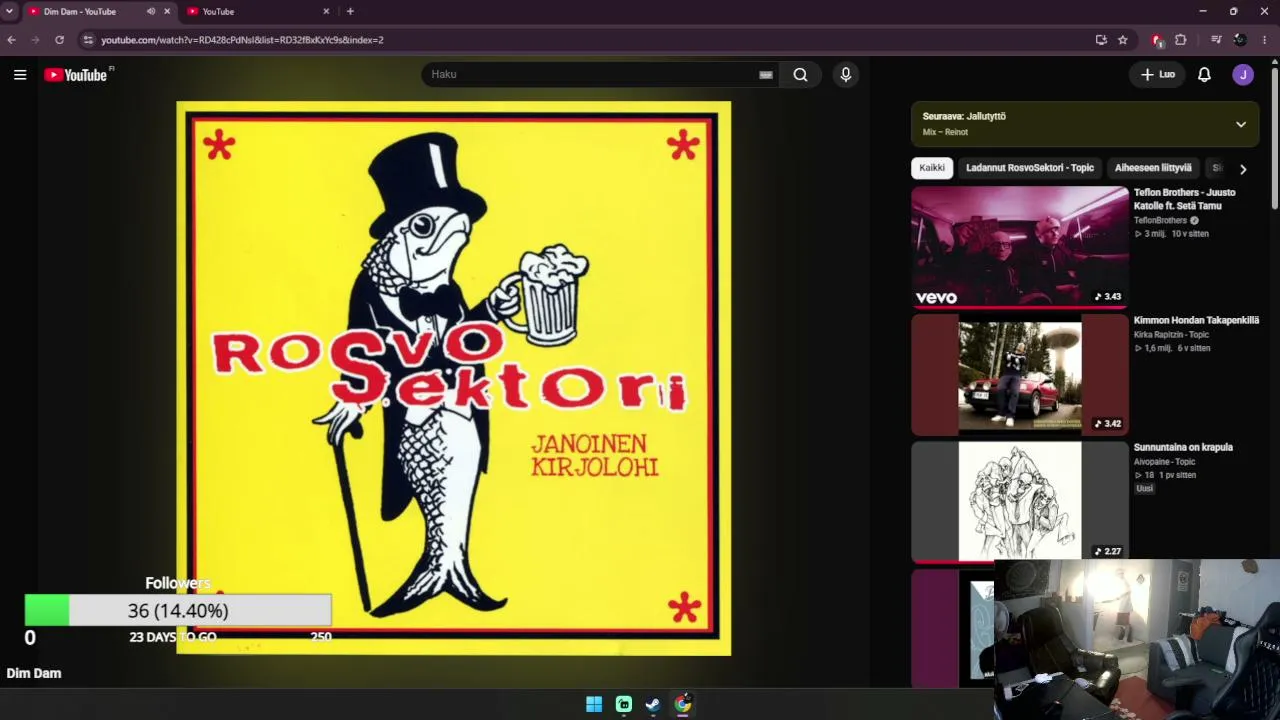
Task: Go back in browser history
Action: click(11, 40)
